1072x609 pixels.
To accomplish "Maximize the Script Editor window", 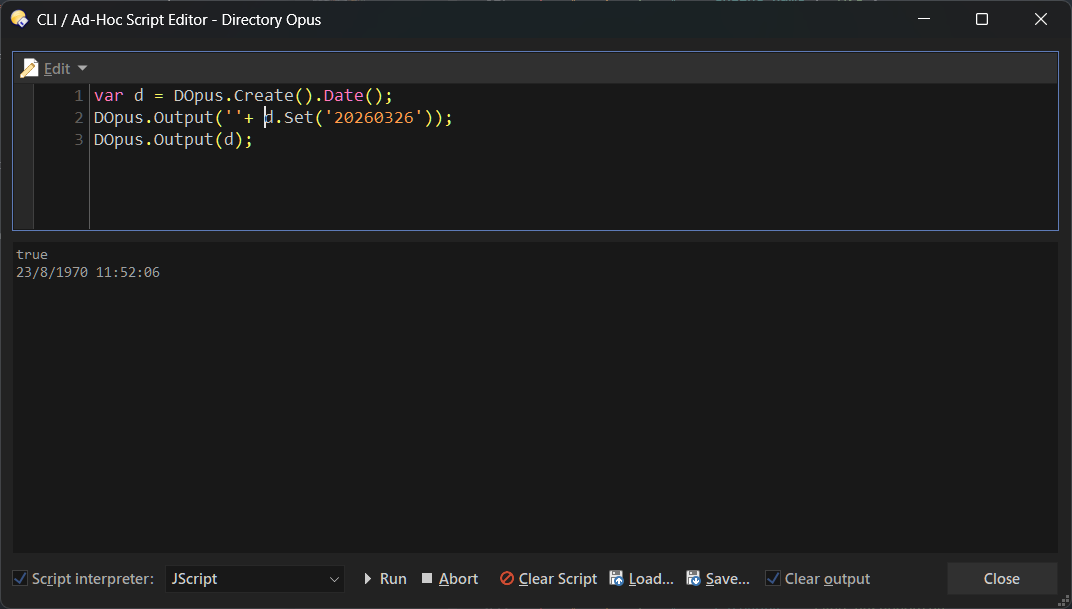I will (x=982, y=20).
